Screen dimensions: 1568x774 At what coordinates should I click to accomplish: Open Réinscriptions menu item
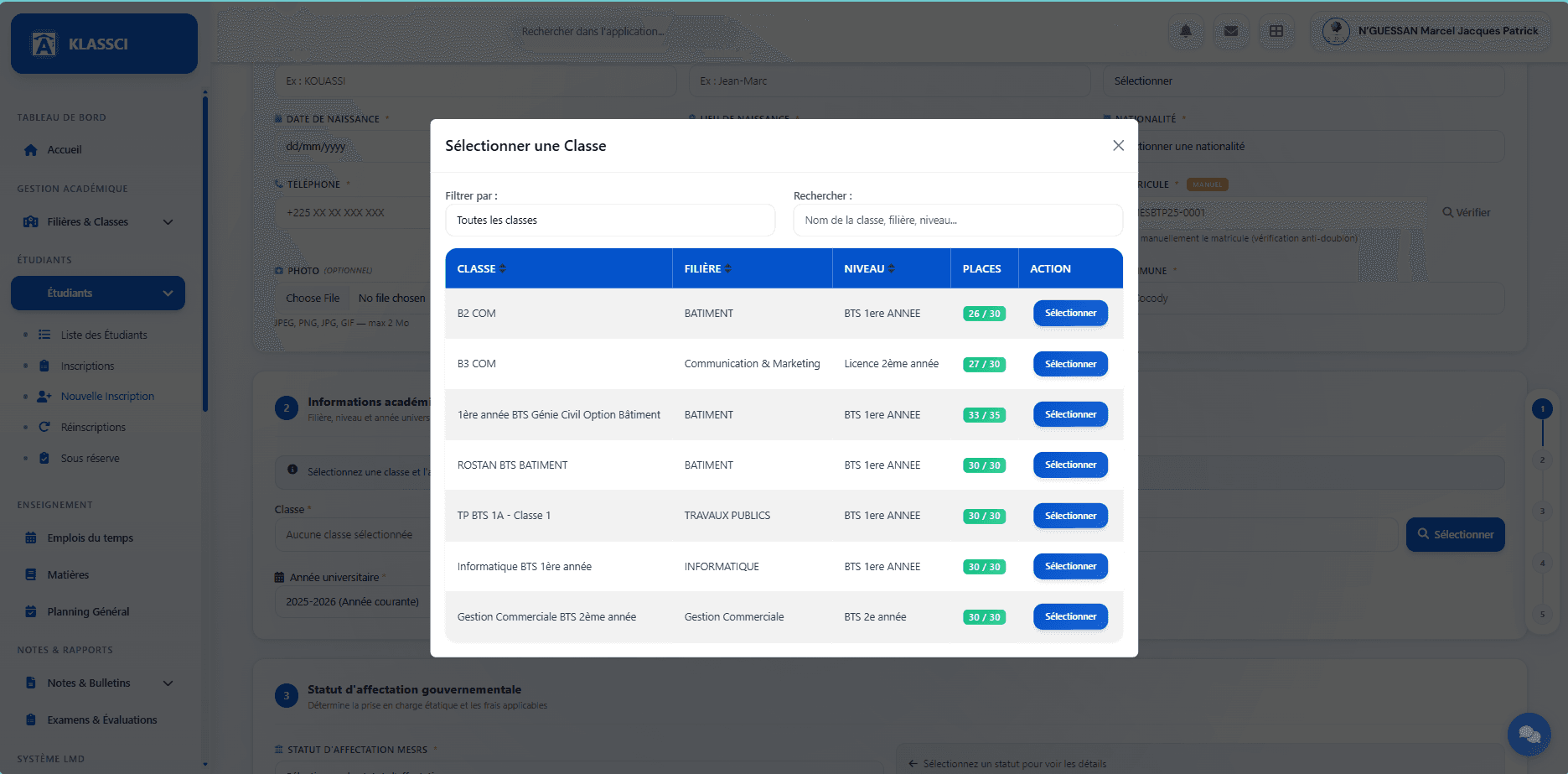pyautogui.click(x=93, y=427)
